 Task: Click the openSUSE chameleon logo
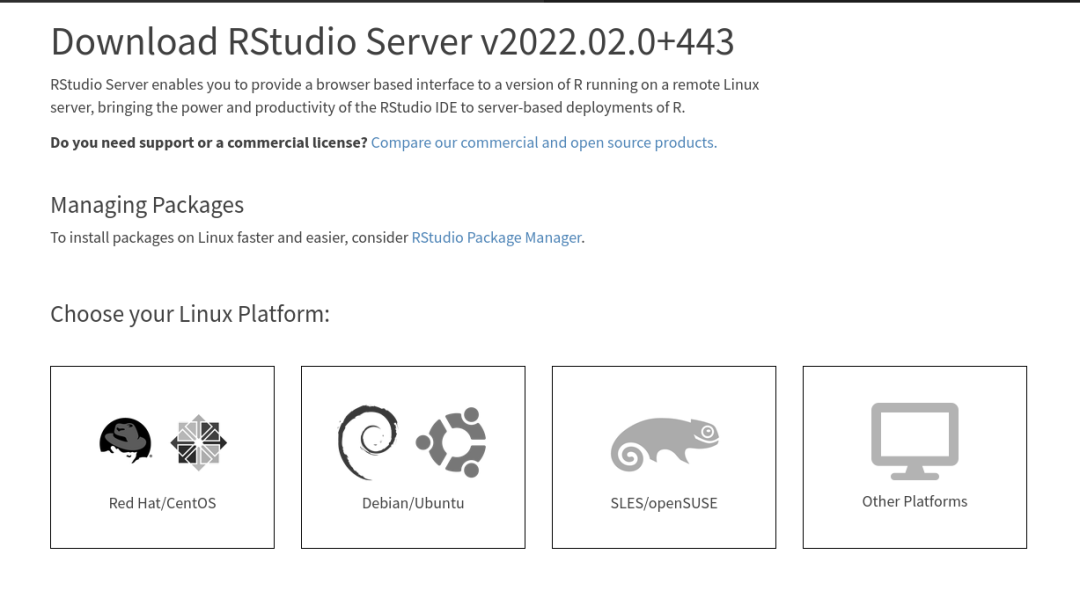tap(665, 444)
